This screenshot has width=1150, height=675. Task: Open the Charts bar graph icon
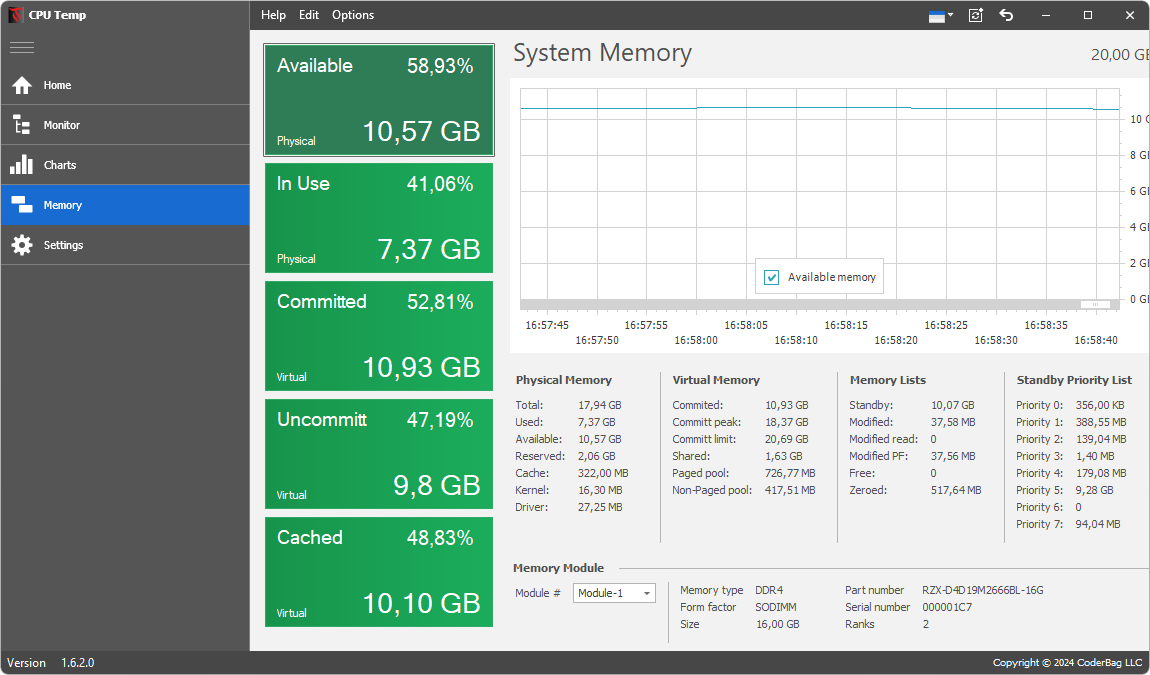coord(22,165)
